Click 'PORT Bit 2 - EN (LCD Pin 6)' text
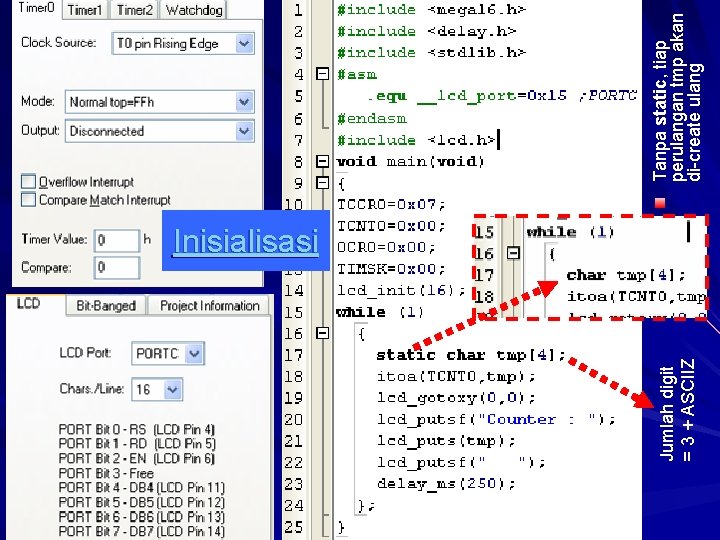Viewport: 720px width, 540px height. (137, 459)
